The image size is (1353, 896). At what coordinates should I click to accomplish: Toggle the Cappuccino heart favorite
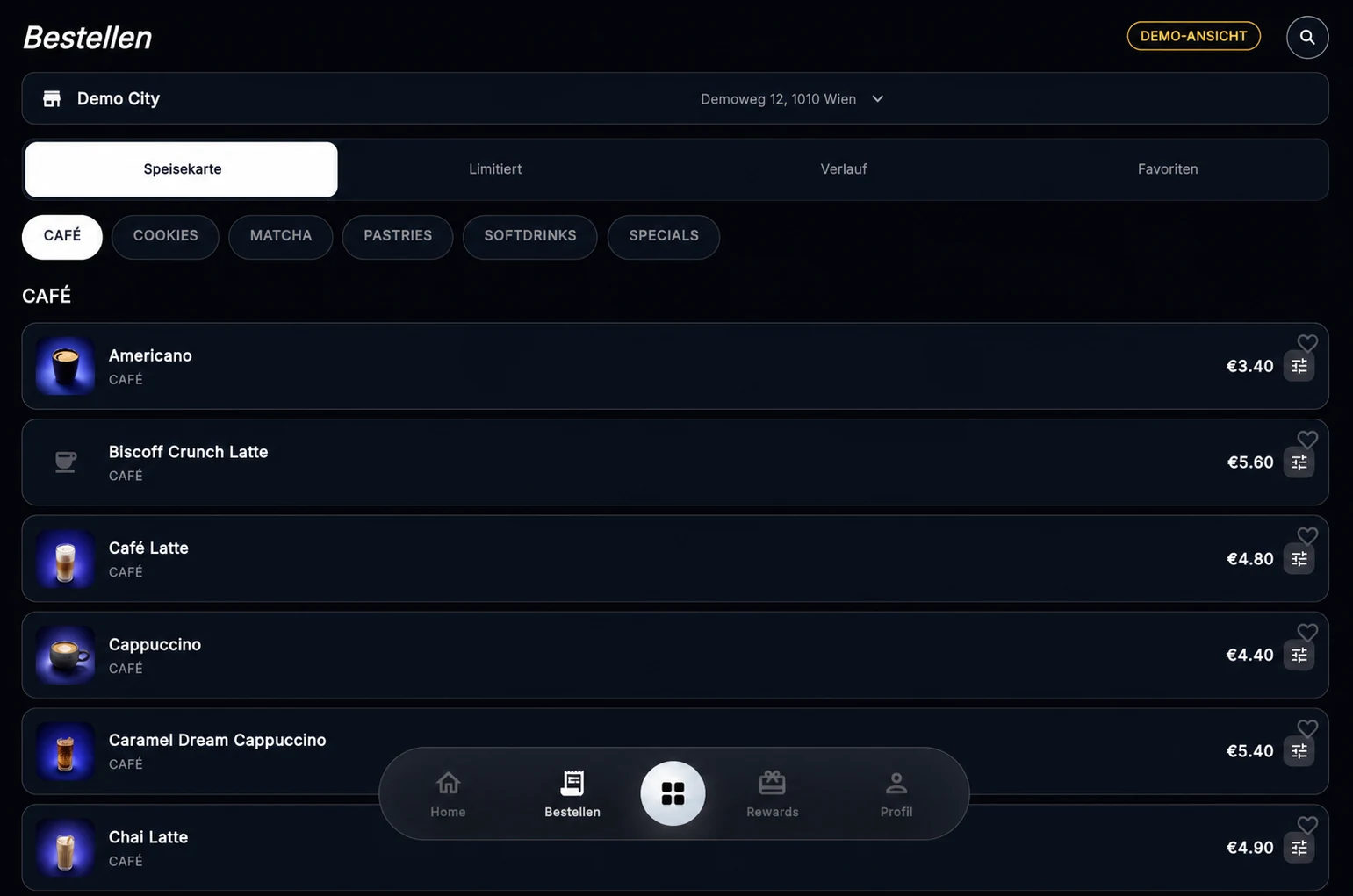[x=1307, y=633]
